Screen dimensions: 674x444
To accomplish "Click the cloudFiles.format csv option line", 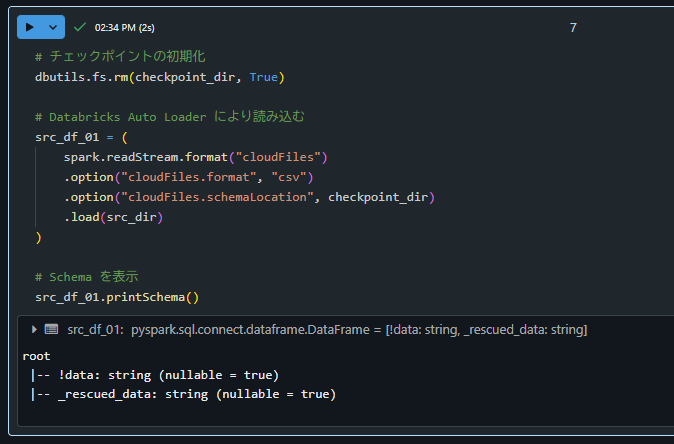I will click(189, 177).
